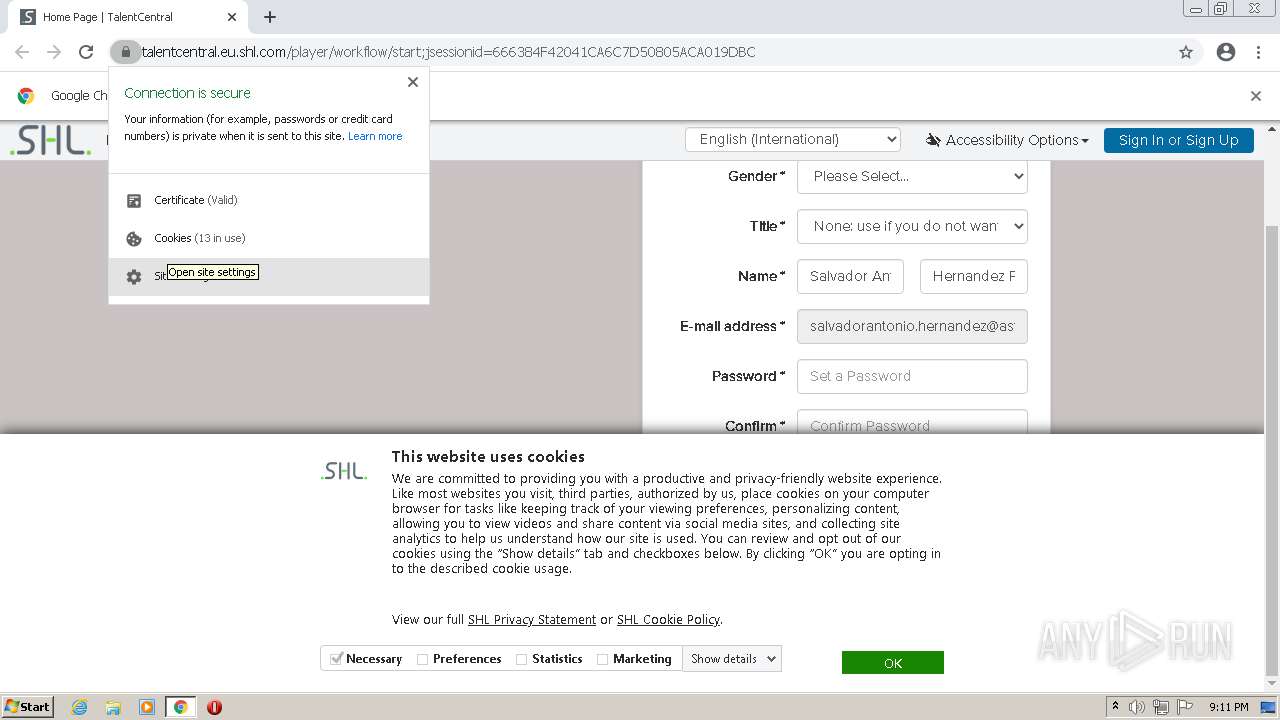Click the Site settings gear icon
Image resolution: width=1280 pixels, height=720 pixels.
pos(134,277)
